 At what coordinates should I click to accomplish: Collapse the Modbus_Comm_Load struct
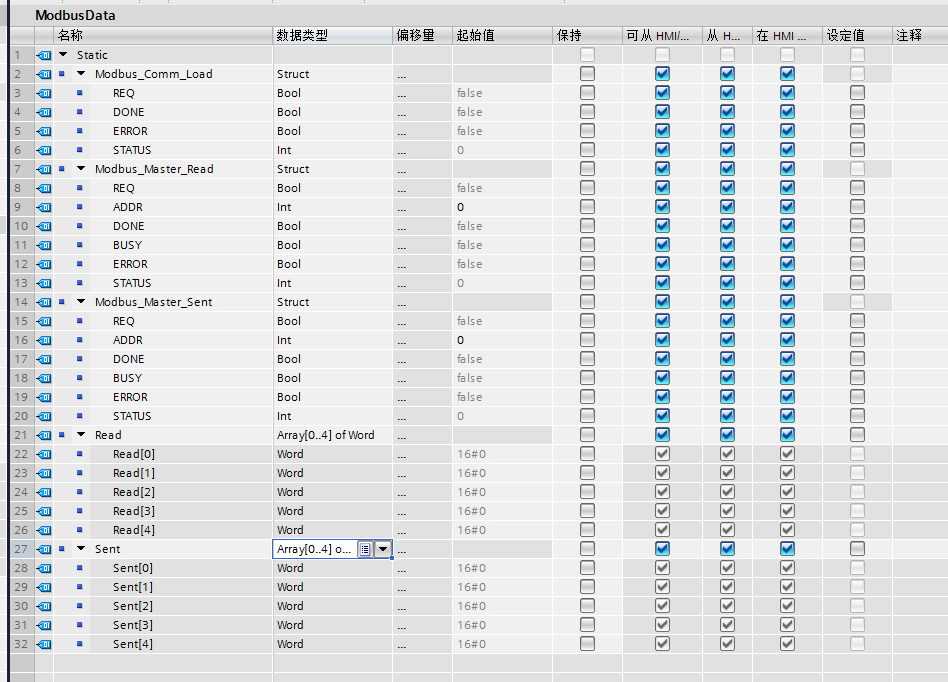coord(82,74)
